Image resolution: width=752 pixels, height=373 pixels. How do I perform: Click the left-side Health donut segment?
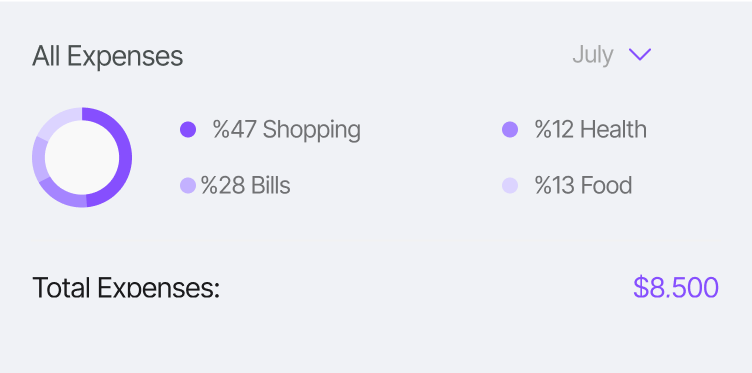point(39,159)
